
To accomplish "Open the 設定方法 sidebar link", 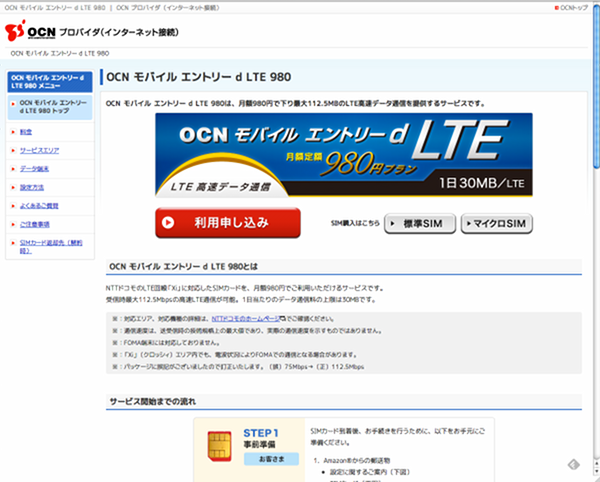I will pyautogui.click(x=32, y=187).
